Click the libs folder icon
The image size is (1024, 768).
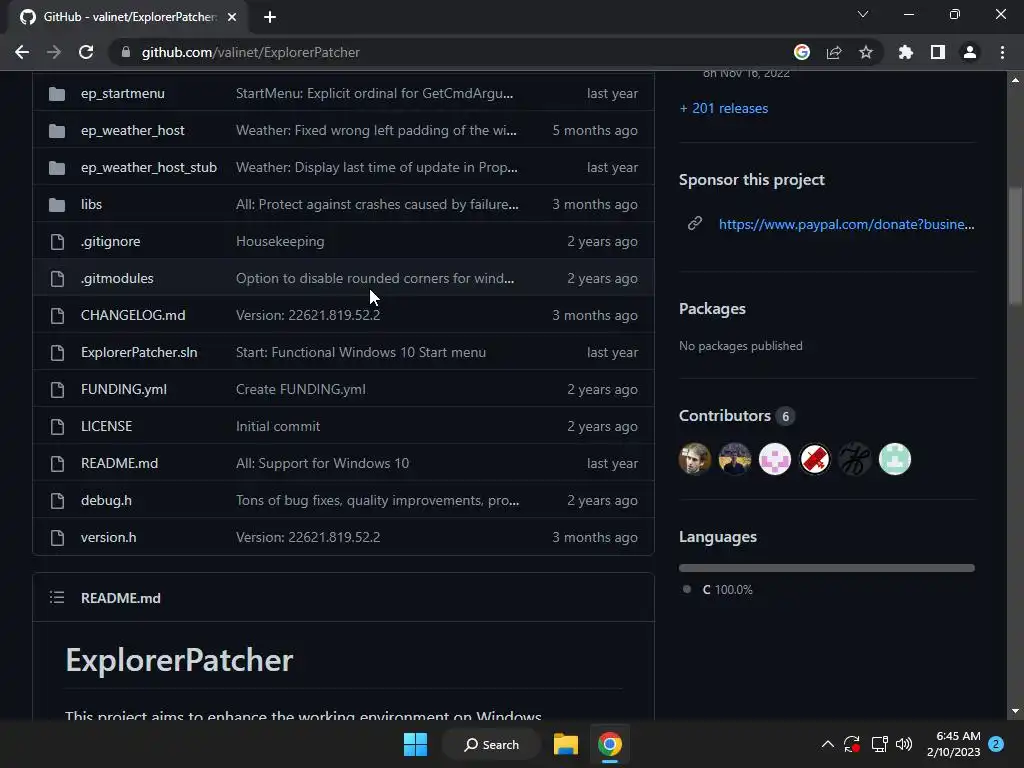click(x=57, y=204)
